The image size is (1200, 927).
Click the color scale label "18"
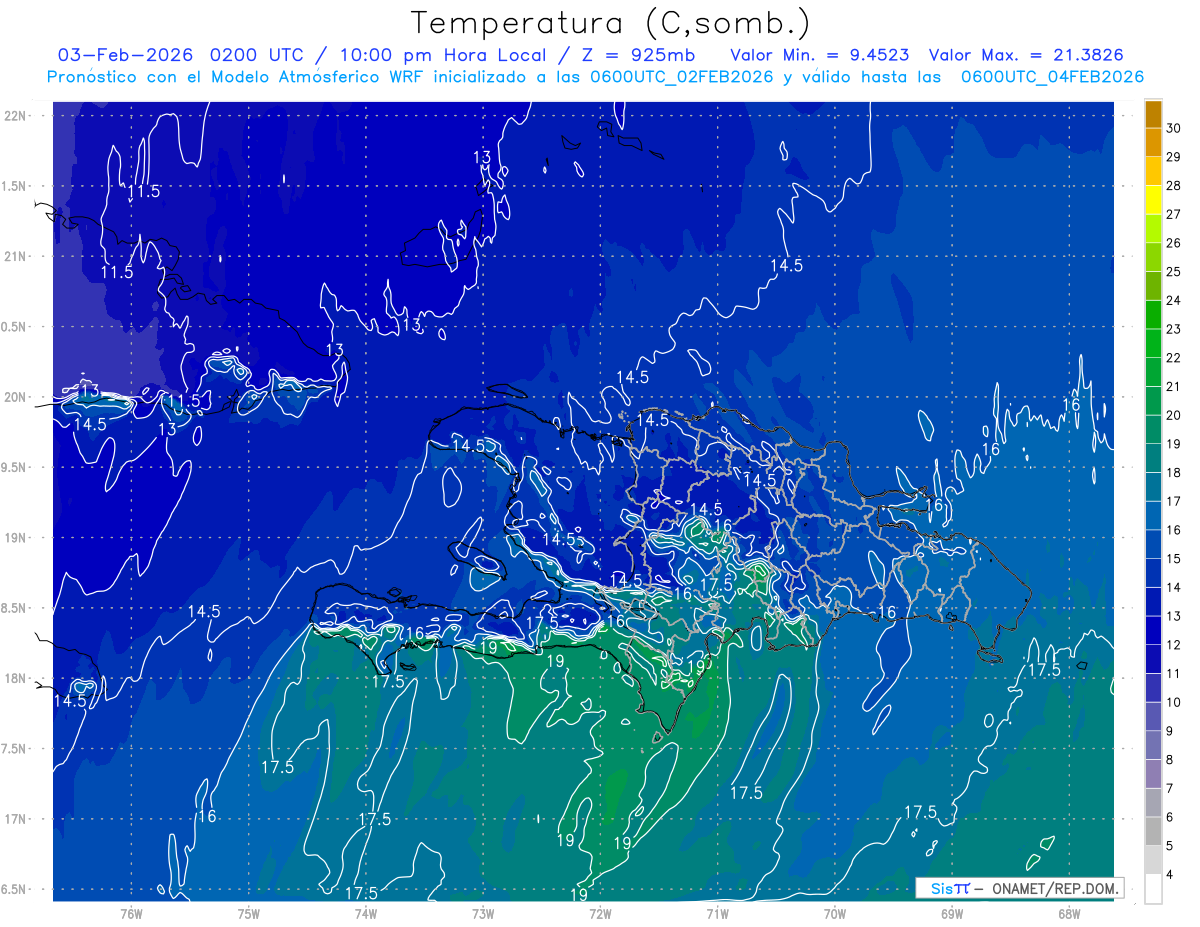(x=1175, y=473)
